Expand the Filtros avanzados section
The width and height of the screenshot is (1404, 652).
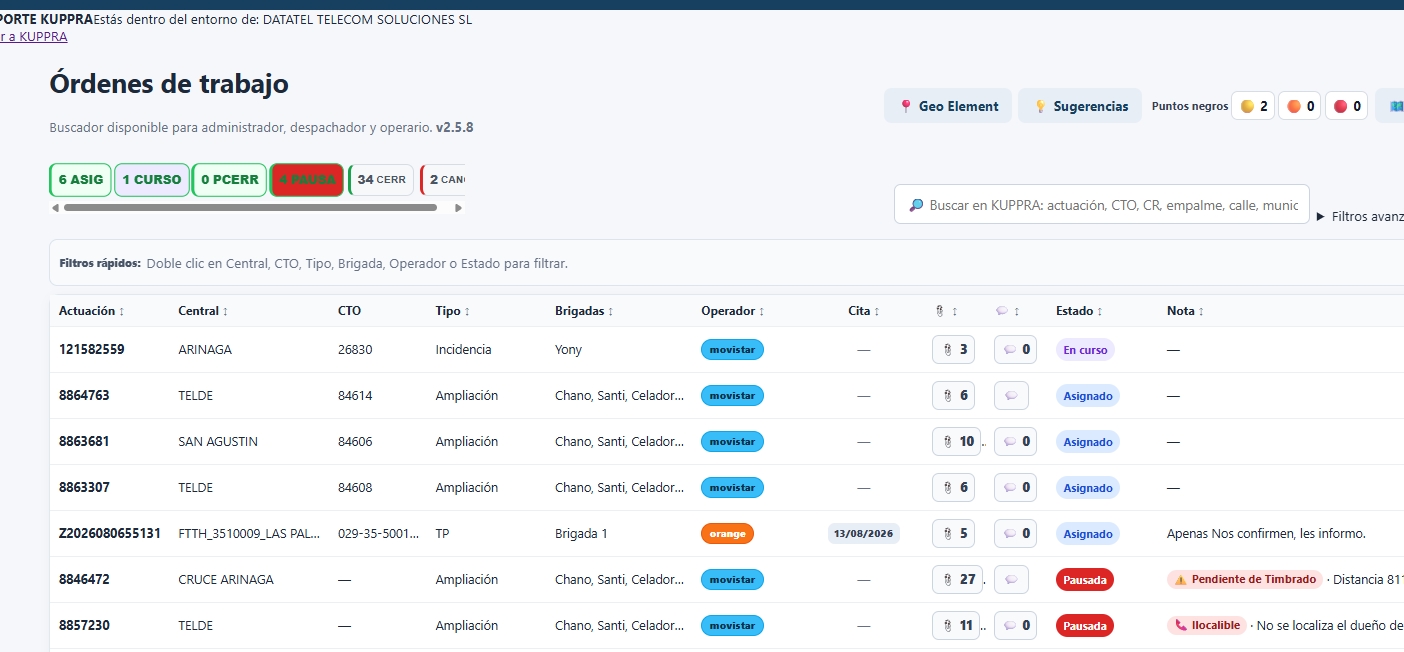[1360, 216]
